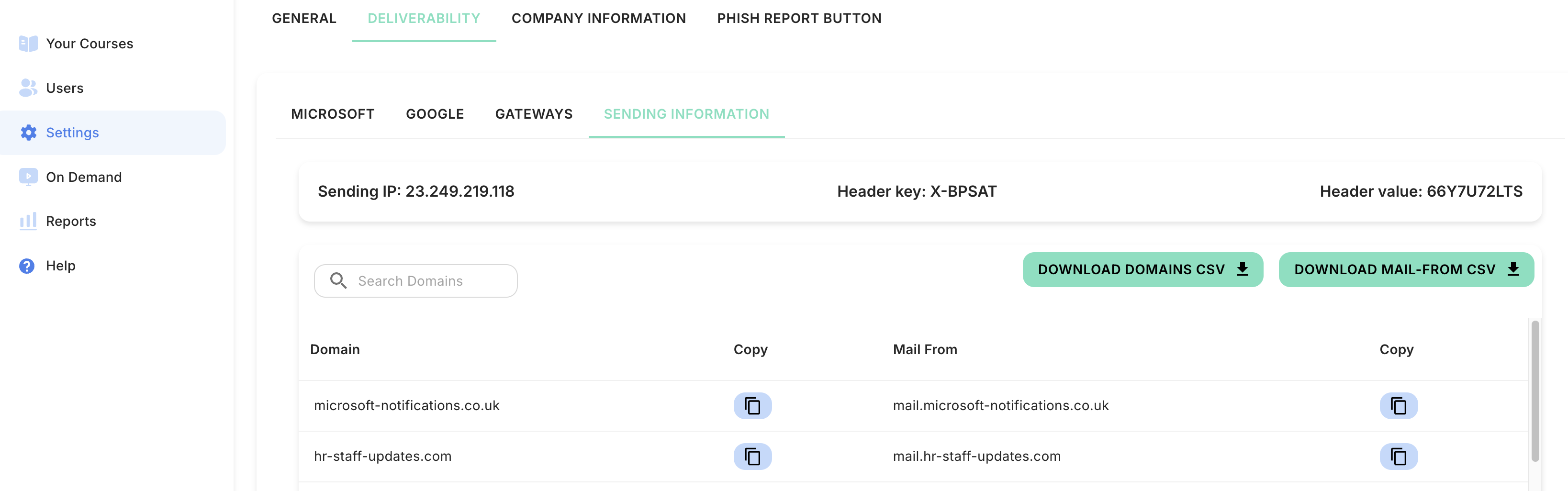Copy mail.hr-staff-updates.com mail-from address
The image size is (1568, 491).
click(x=1398, y=457)
